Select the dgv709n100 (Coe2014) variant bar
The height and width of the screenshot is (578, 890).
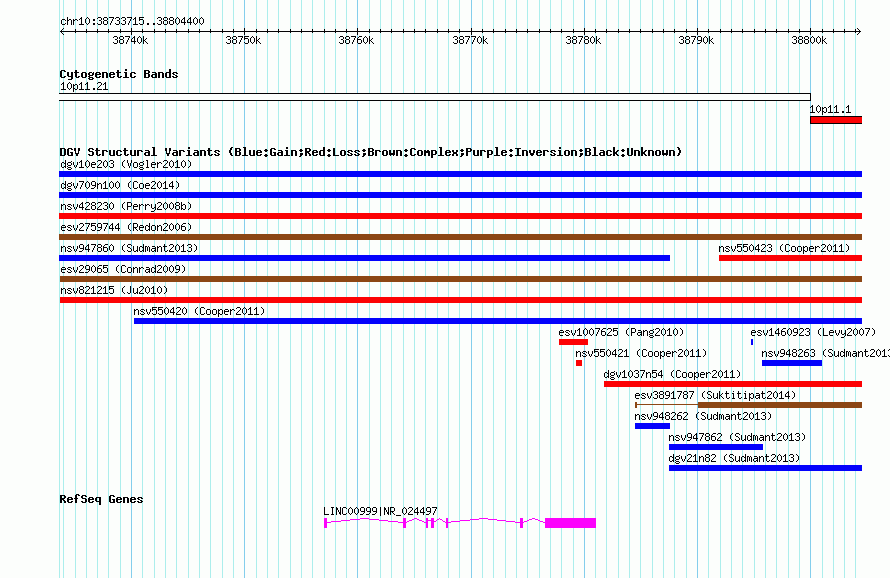(x=460, y=195)
